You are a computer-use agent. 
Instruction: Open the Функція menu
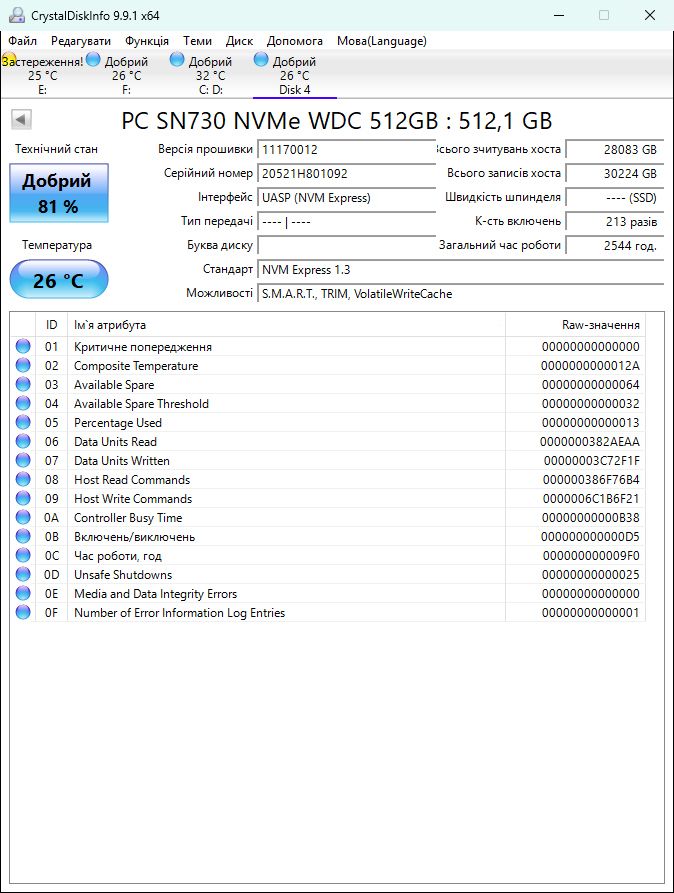(x=147, y=41)
